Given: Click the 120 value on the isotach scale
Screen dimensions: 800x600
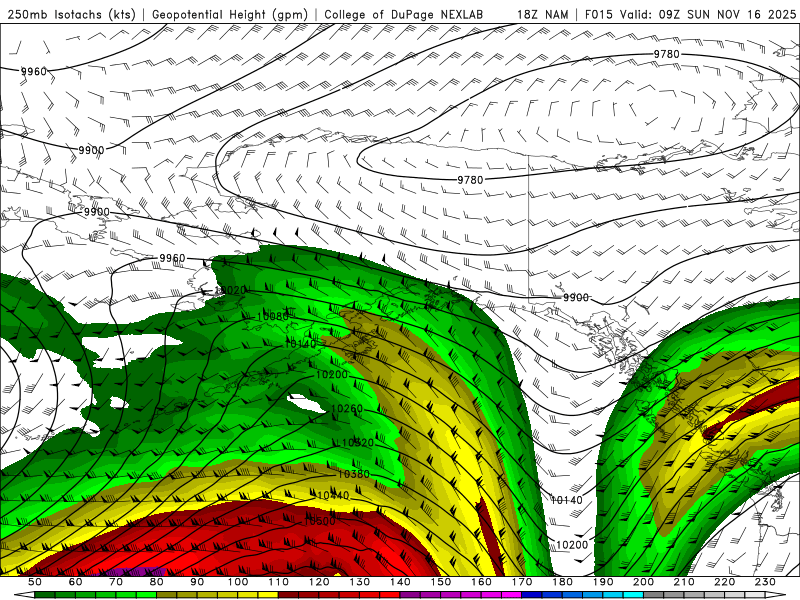Looking at the screenshot, I should 319,582.
